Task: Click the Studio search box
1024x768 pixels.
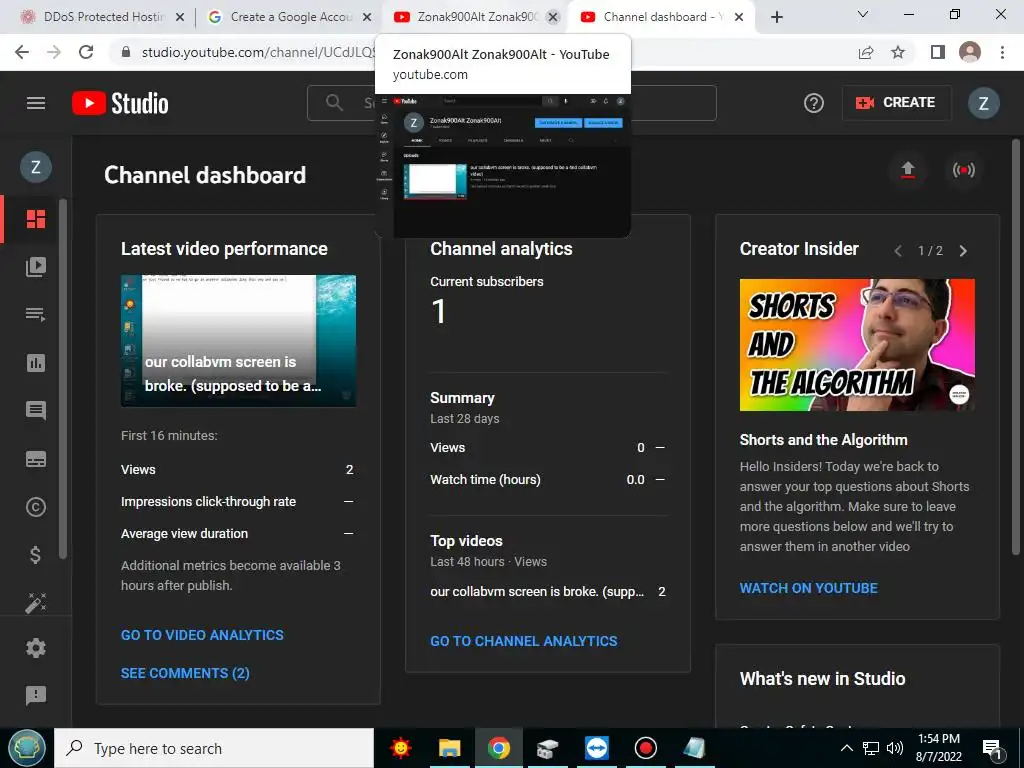Action: (512, 103)
